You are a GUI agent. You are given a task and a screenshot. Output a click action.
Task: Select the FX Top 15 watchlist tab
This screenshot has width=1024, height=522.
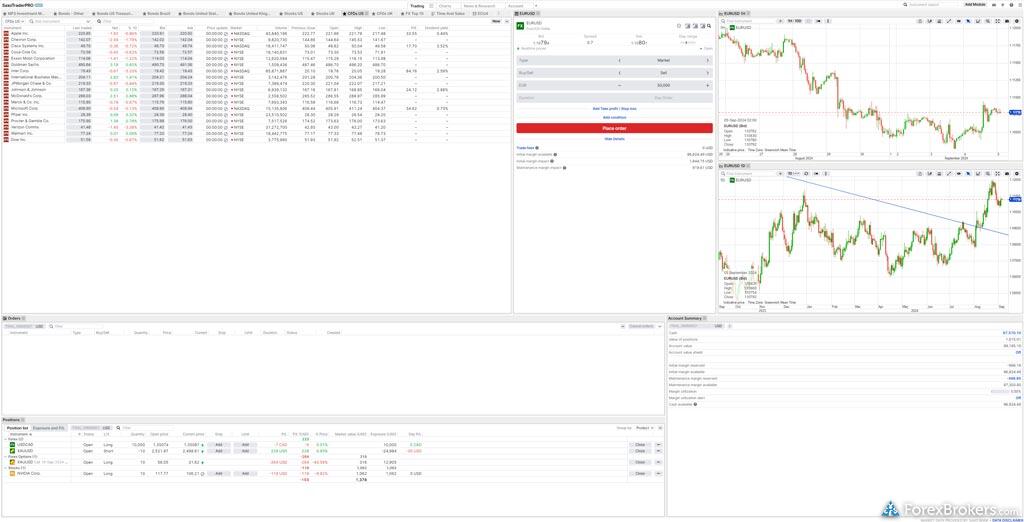412,13
